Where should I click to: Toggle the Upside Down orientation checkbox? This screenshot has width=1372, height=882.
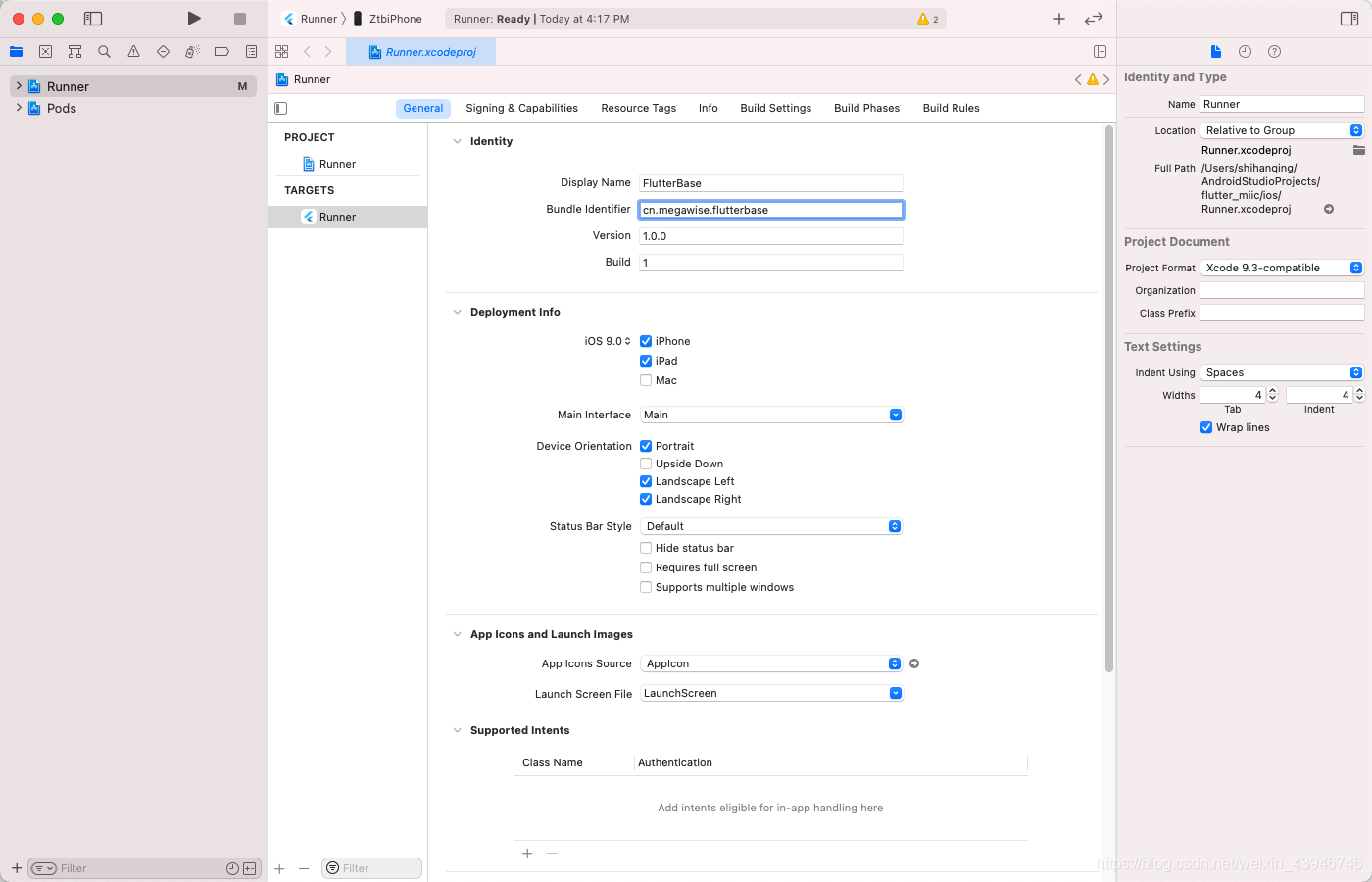coord(646,464)
